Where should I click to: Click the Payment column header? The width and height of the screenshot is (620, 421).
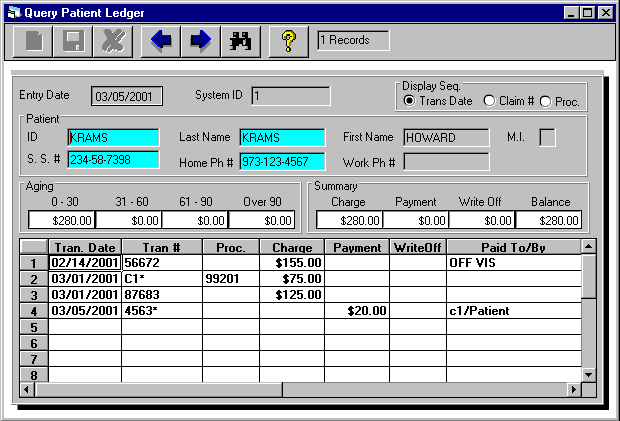(357, 247)
